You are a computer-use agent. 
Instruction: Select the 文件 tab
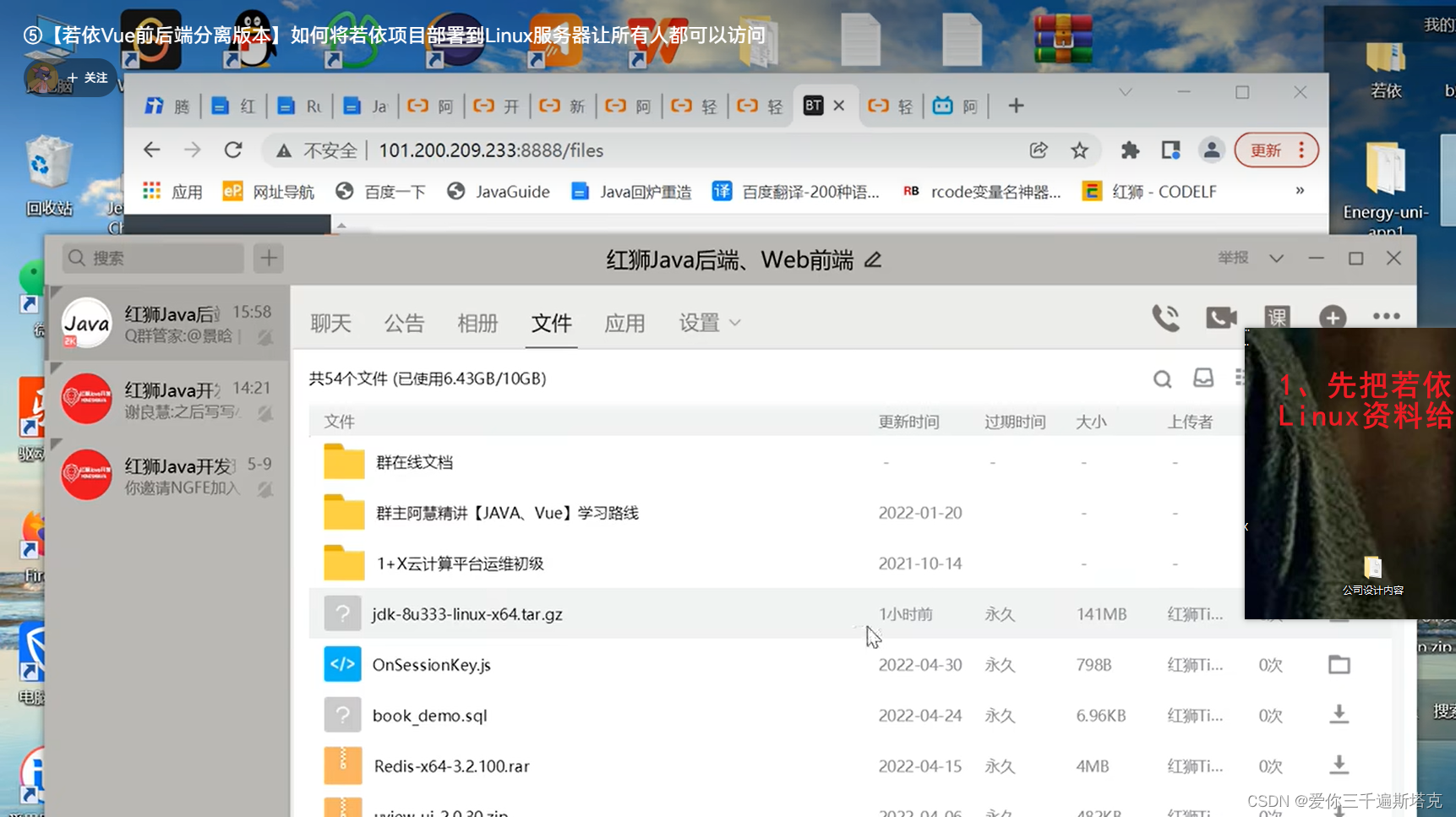click(552, 323)
